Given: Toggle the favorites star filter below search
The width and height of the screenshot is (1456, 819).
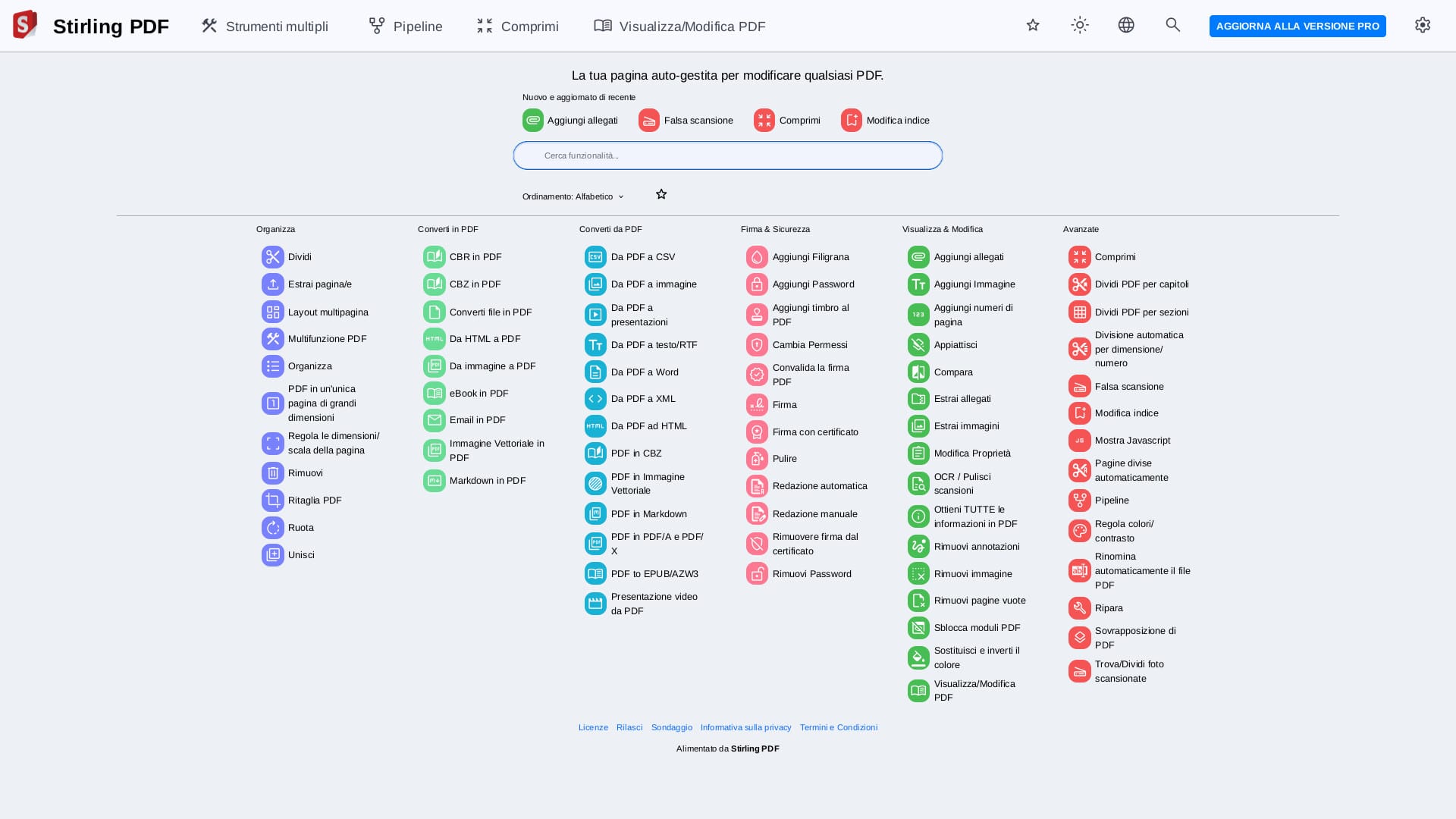Looking at the screenshot, I should 661,195.
